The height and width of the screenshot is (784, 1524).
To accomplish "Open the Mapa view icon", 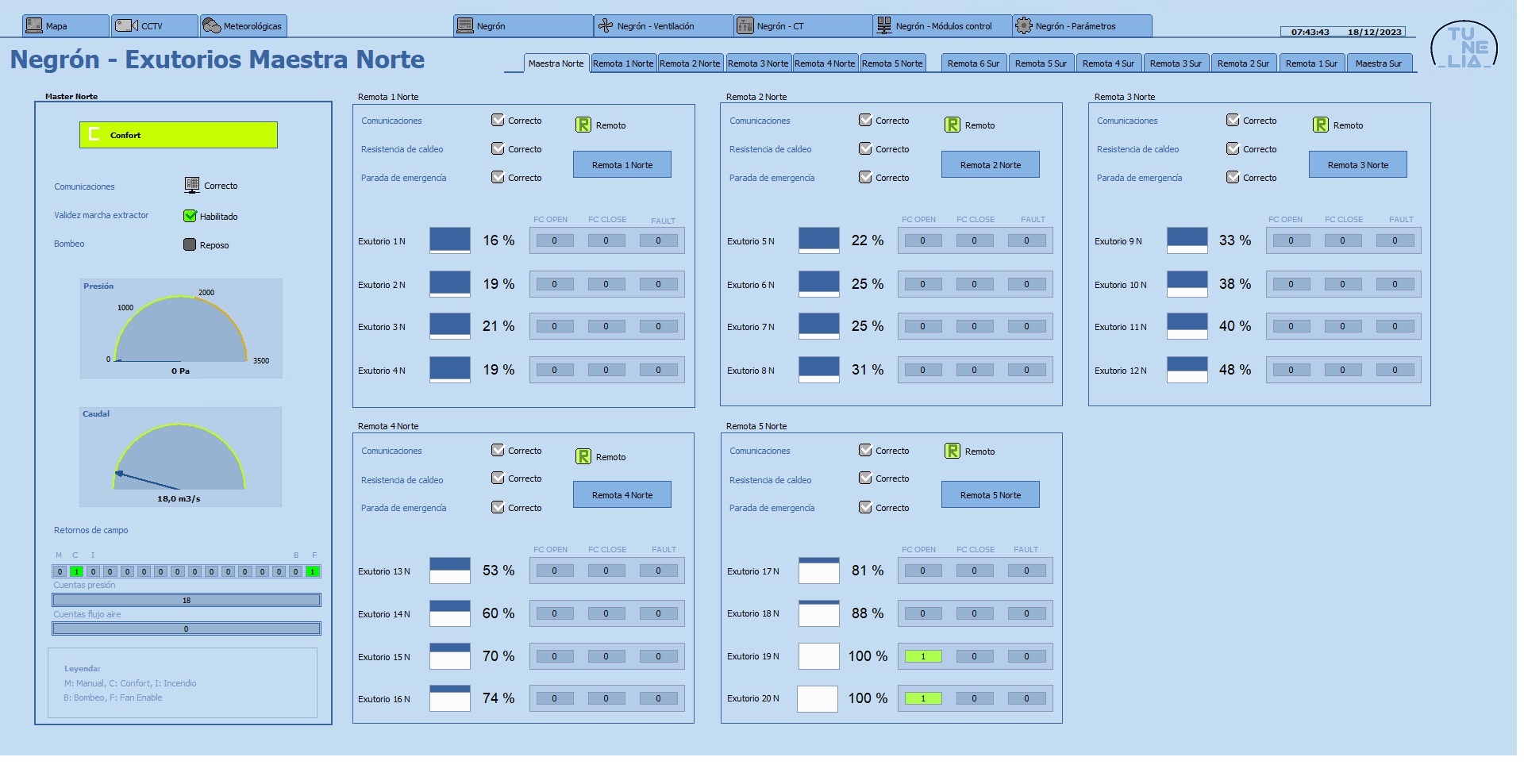I will (34, 25).
